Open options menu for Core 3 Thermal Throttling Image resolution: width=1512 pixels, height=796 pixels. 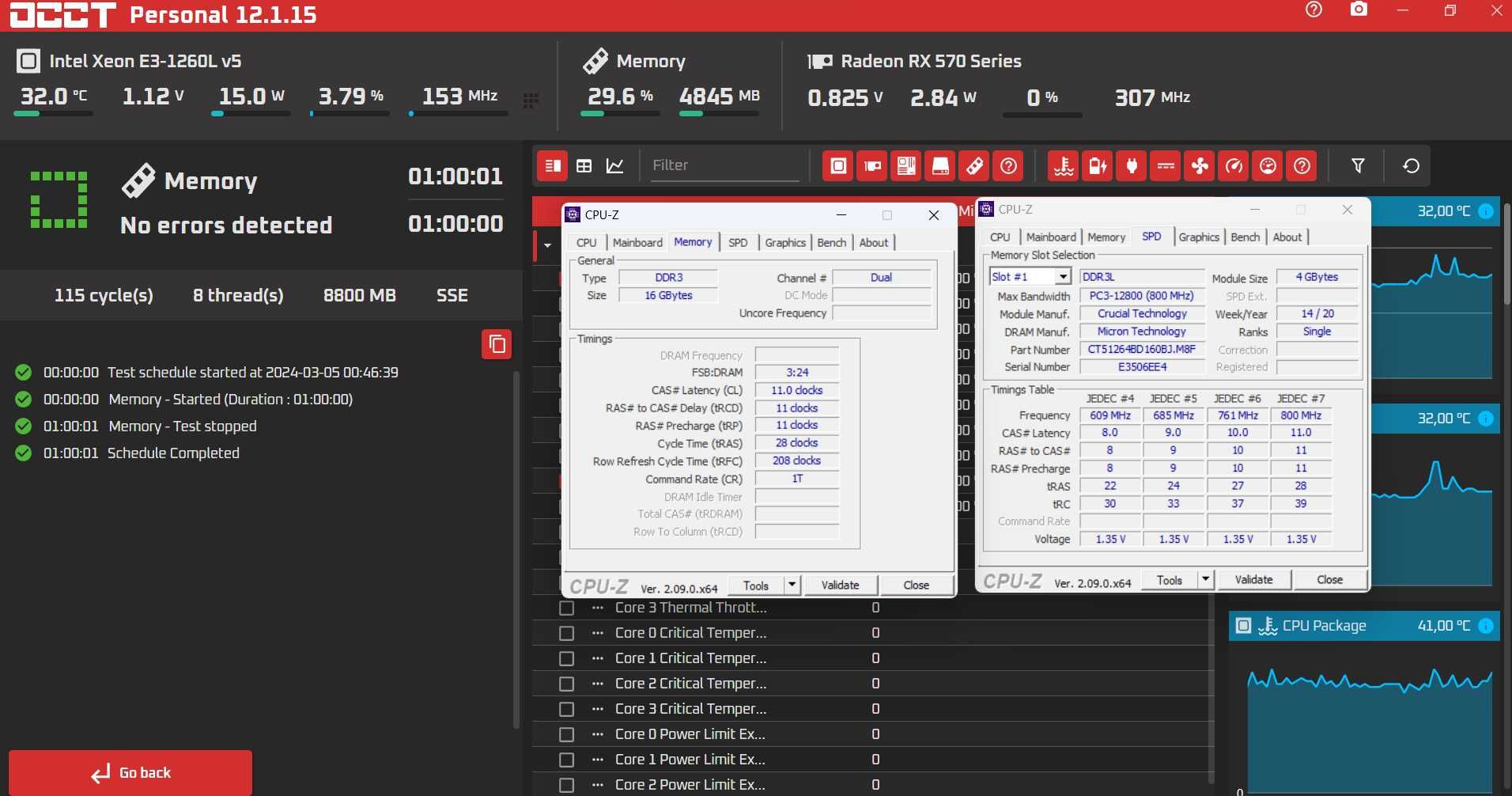[x=597, y=608]
